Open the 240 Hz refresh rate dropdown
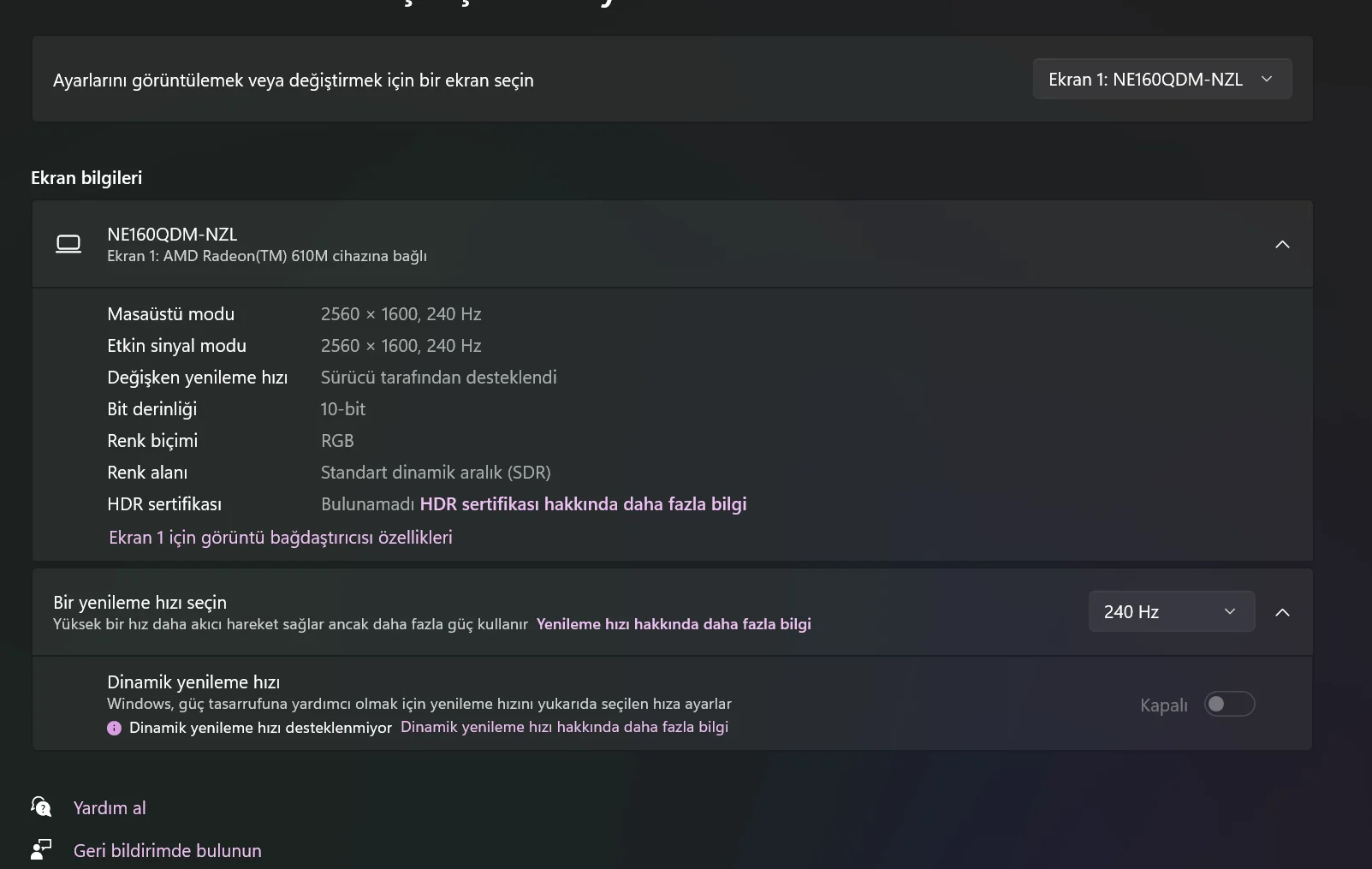Viewport: 1372px width, 869px height. 1171,611
